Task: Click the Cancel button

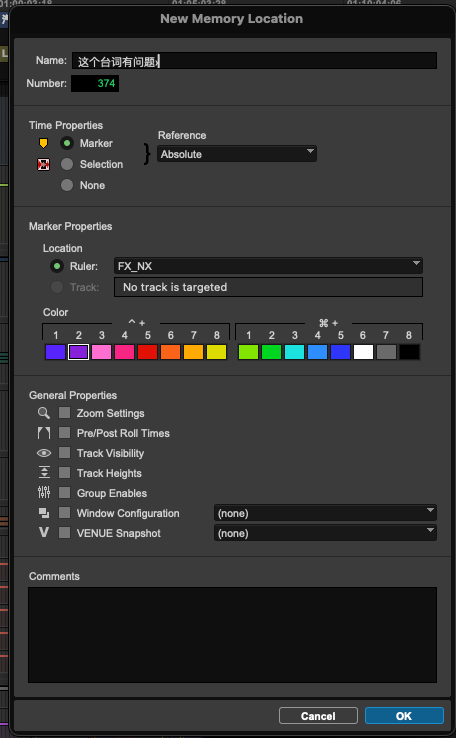Action: click(x=318, y=716)
